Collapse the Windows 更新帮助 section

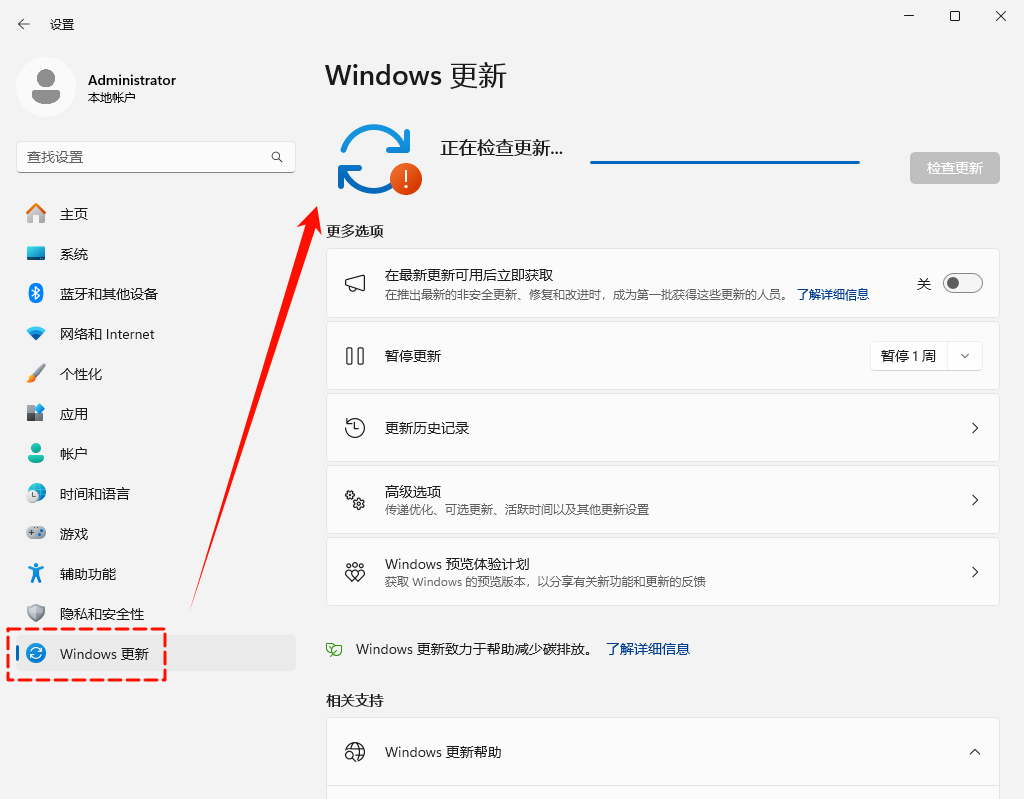click(x=975, y=751)
